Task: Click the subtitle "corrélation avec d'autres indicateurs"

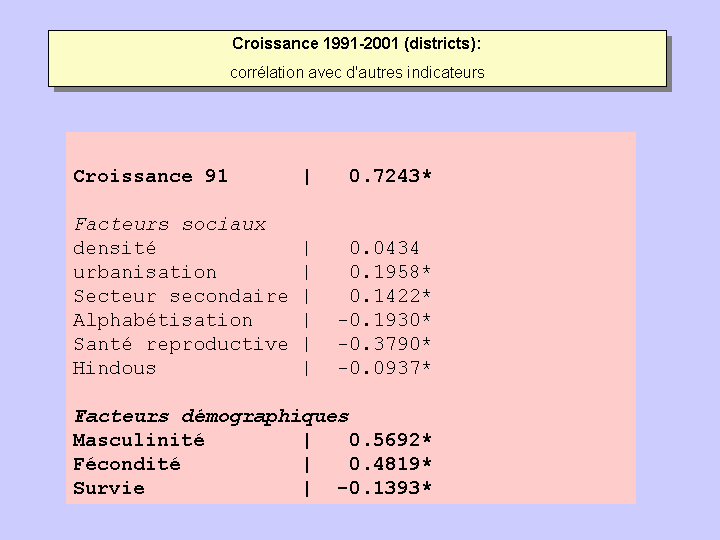Action: point(357,72)
